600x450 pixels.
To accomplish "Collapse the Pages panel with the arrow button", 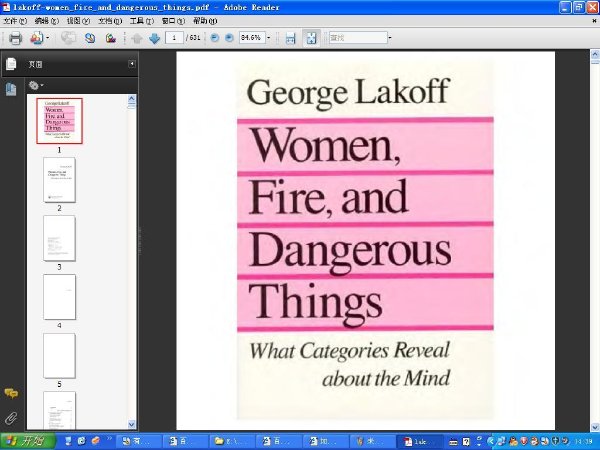I will coord(132,64).
